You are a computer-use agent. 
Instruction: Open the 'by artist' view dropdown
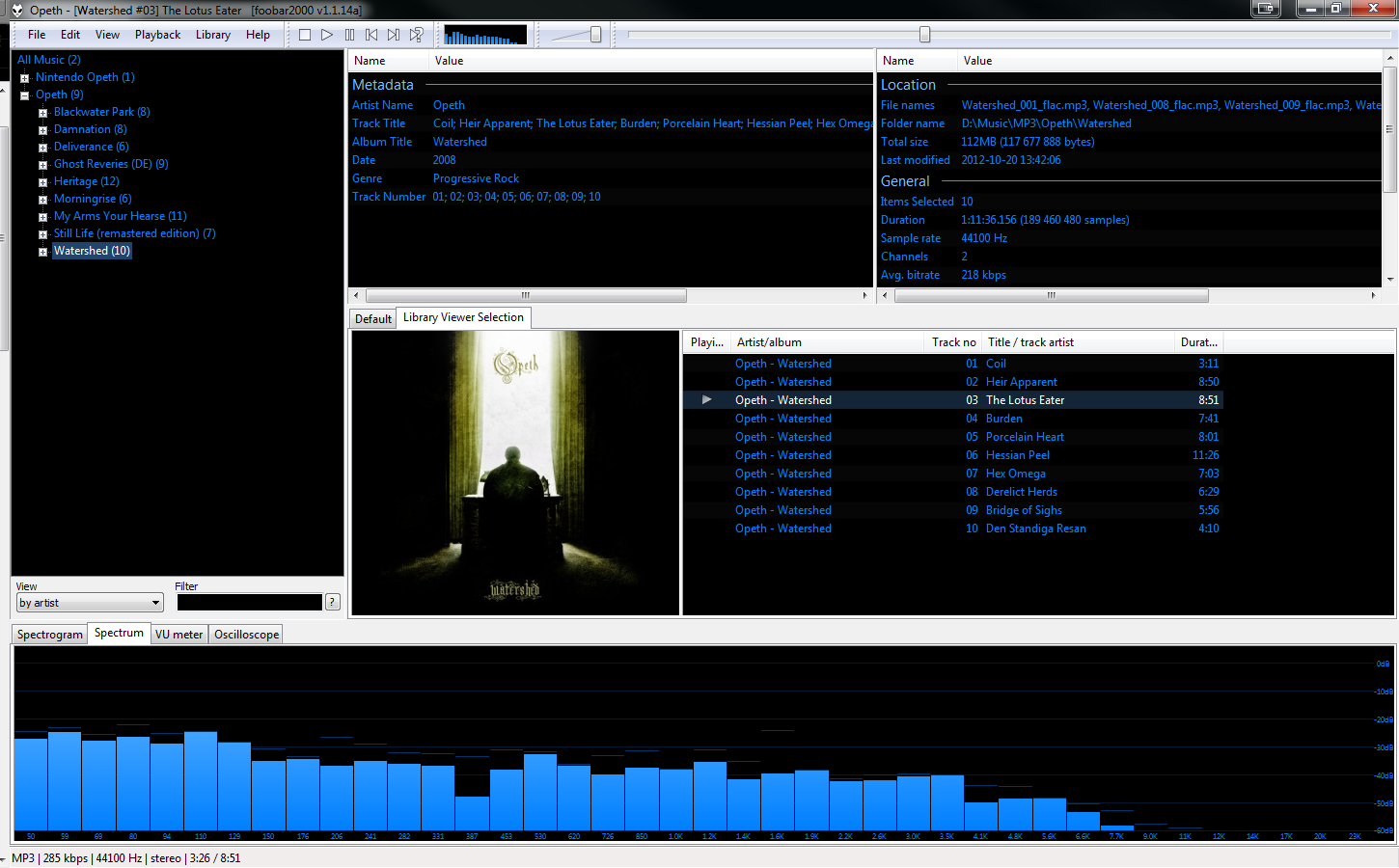(90, 603)
